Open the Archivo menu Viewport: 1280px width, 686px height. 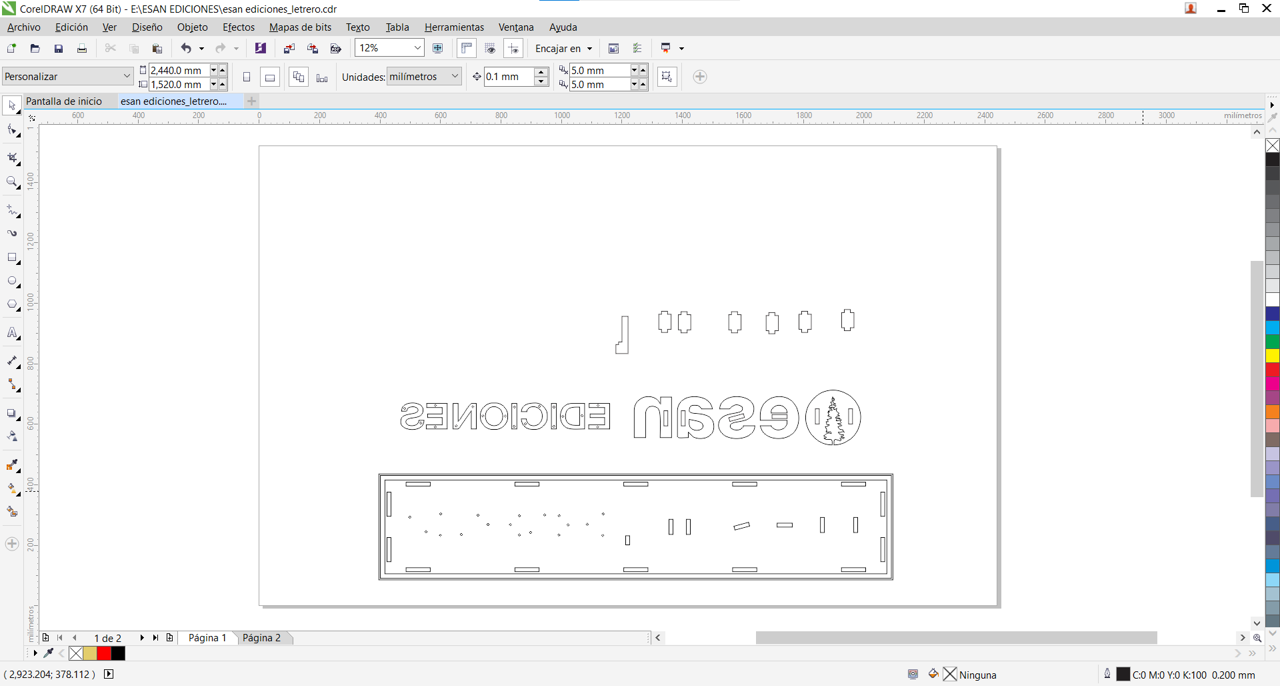click(x=23, y=27)
